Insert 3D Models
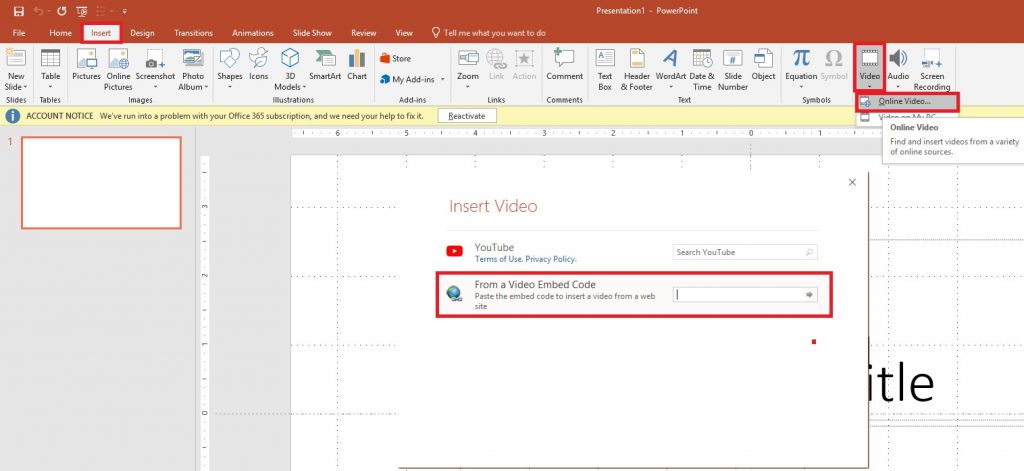The height and width of the screenshot is (471, 1024). click(x=289, y=69)
